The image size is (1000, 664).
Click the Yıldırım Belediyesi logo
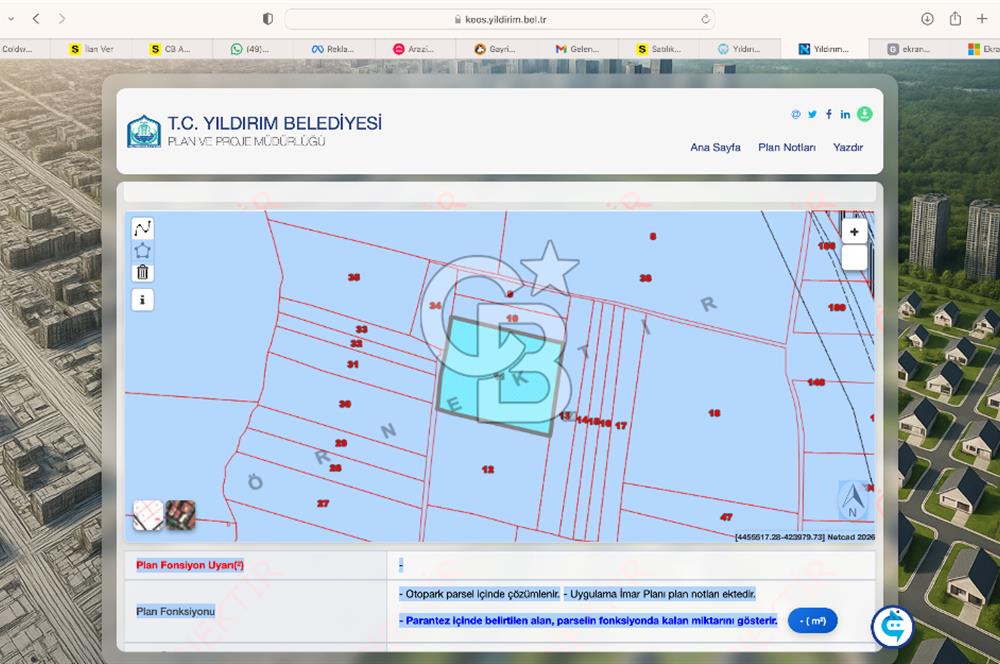coord(144,131)
